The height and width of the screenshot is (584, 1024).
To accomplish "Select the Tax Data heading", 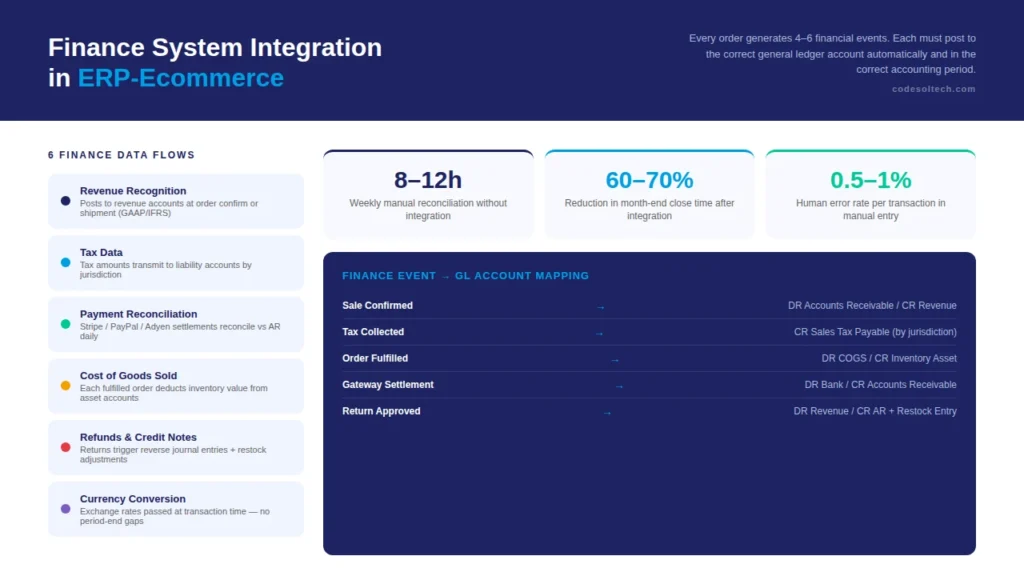I will point(101,252).
